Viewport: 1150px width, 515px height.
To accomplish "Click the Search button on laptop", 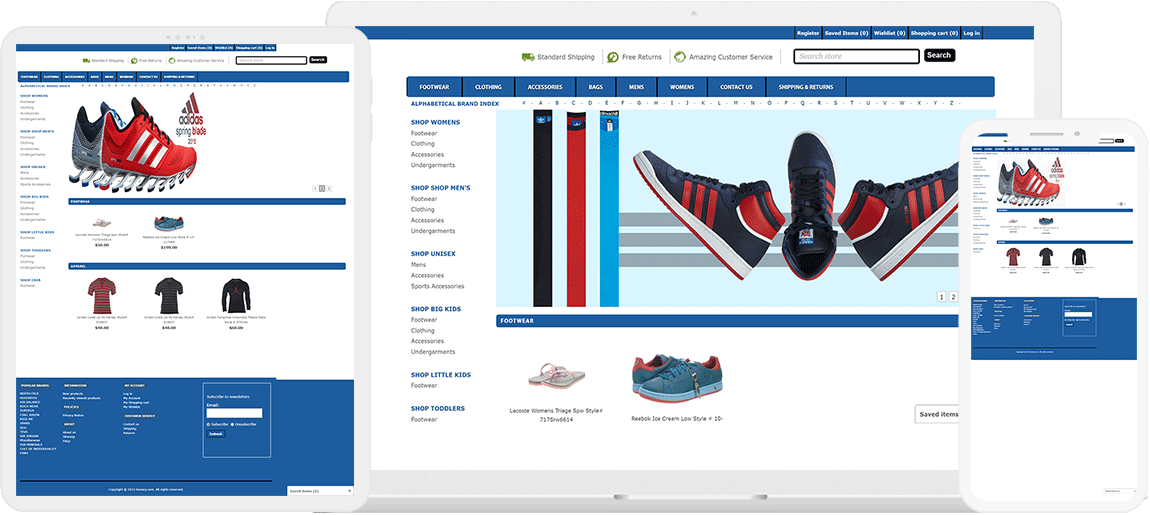I will (x=939, y=55).
